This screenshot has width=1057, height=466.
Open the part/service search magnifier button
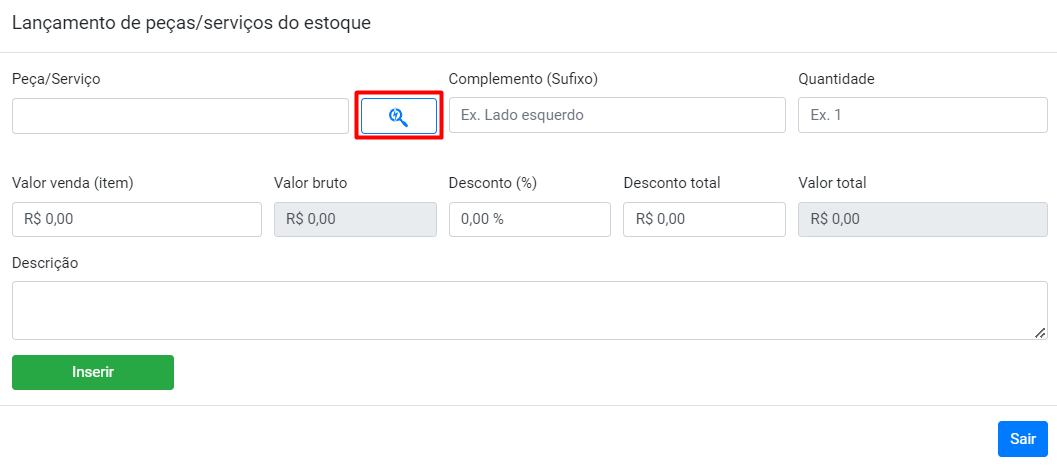(x=399, y=116)
